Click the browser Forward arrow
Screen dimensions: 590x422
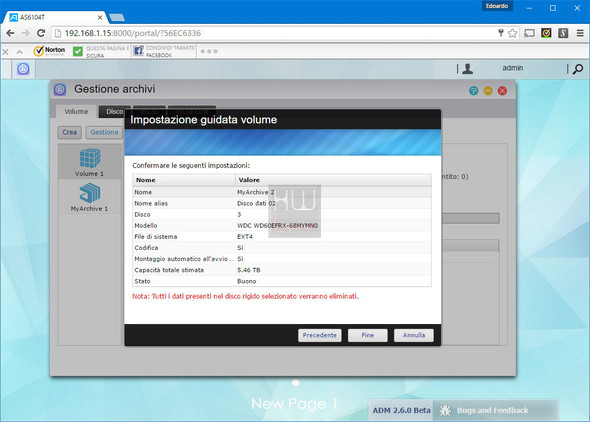click(x=25, y=33)
